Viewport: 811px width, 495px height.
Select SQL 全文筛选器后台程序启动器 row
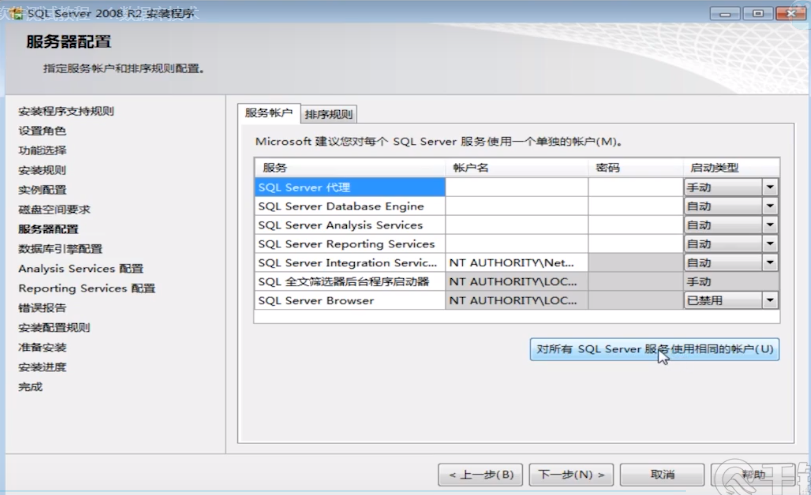pos(350,281)
